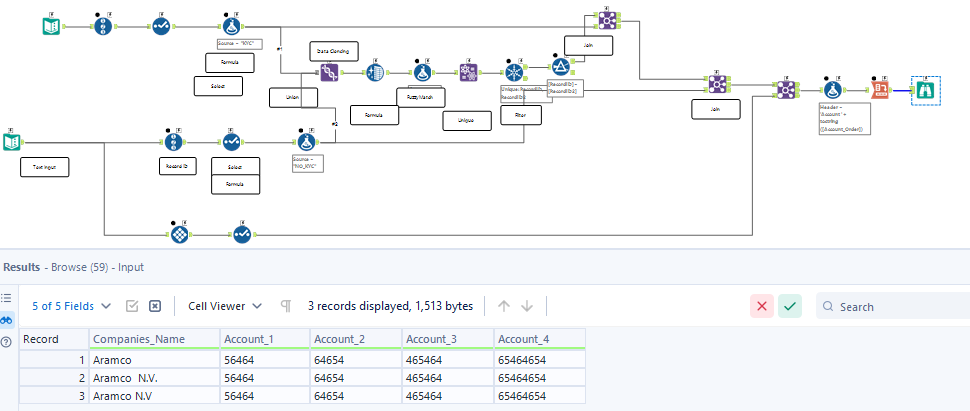Screen dimensions: 970x411
Task: Toggle the show whitespace pilcrow icon
Action: pos(286,306)
